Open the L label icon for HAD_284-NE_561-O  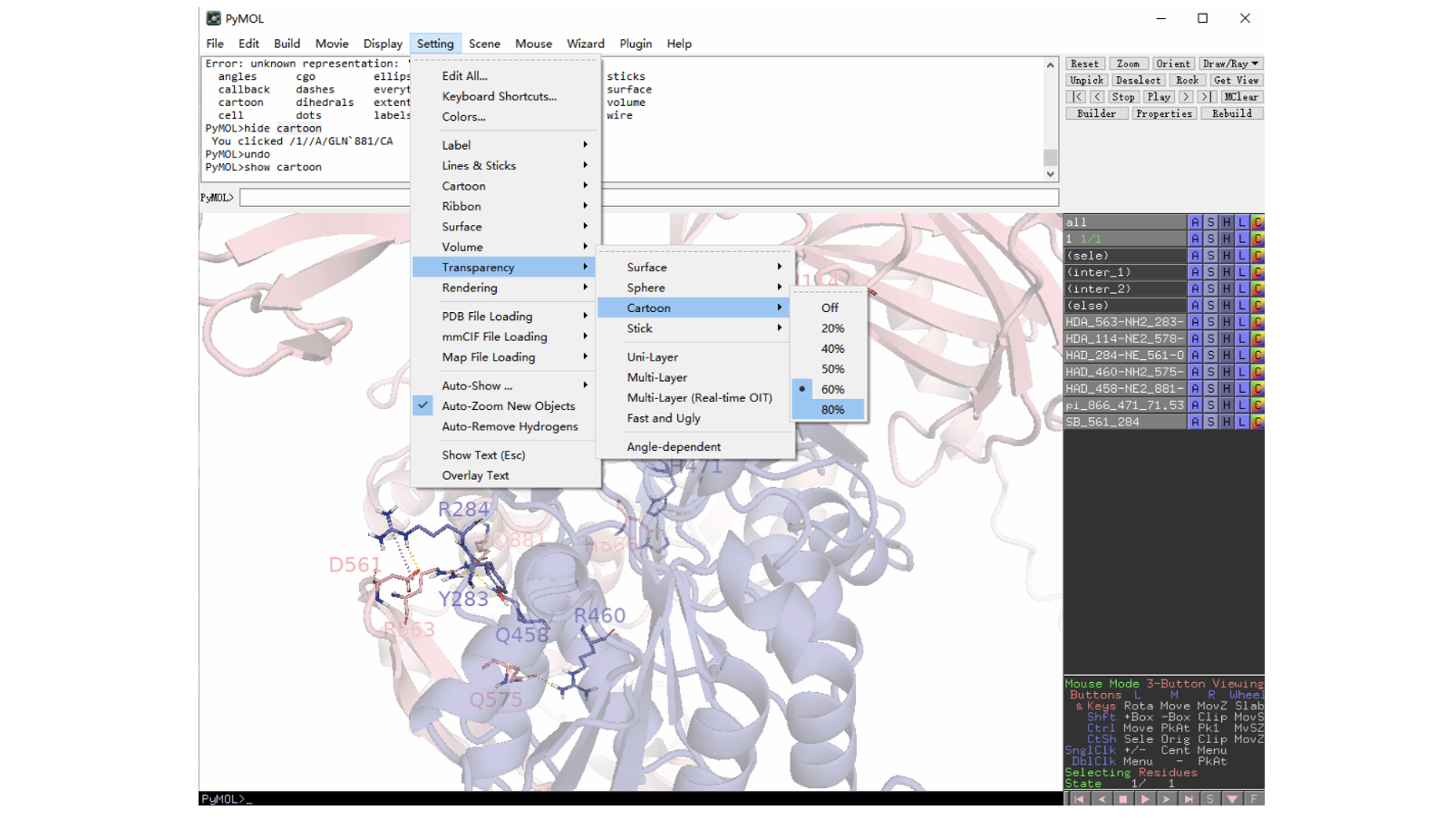[x=1242, y=356]
